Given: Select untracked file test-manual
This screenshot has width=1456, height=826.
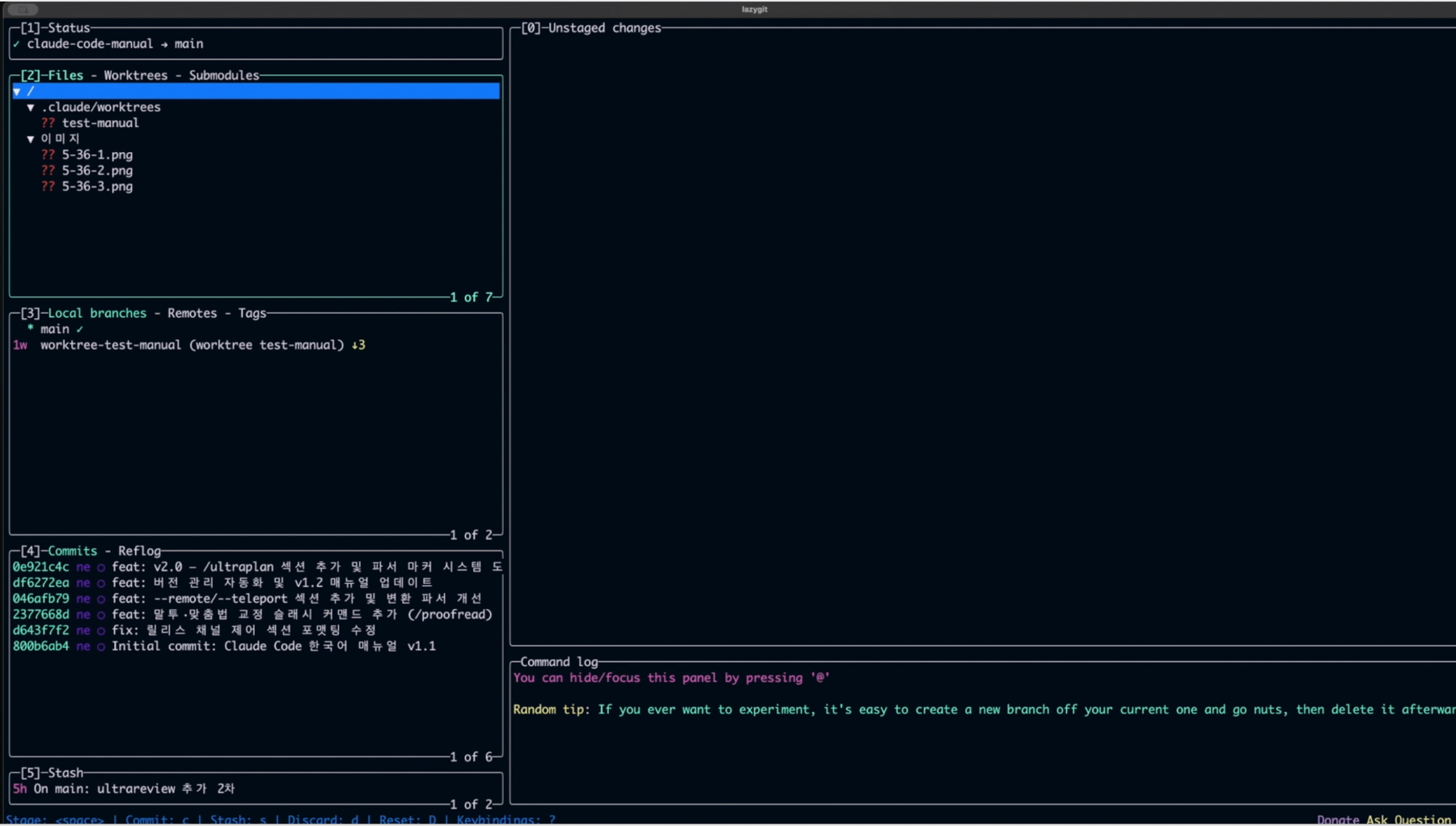Looking at the screenshot, I should click(100, 123).
